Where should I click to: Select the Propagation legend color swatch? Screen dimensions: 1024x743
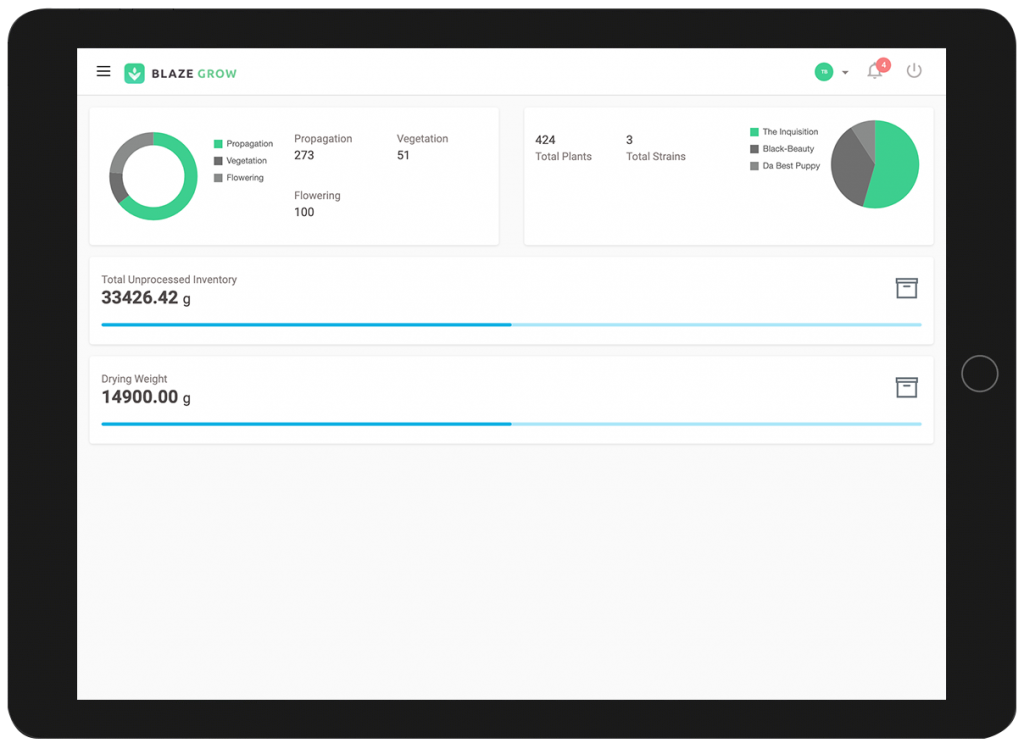[218, 144]
